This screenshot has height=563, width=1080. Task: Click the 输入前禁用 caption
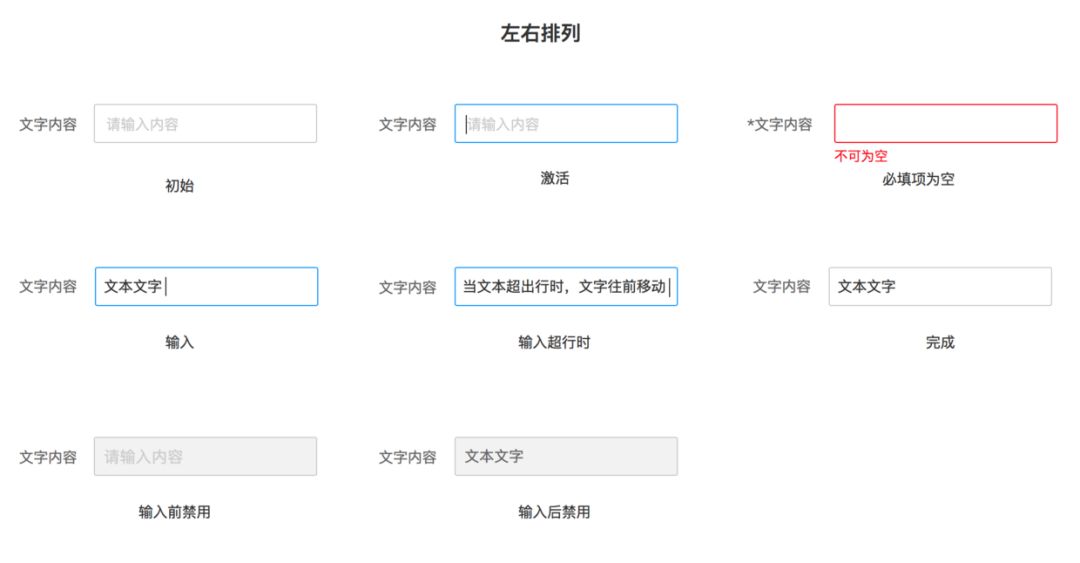pos(175,512)
